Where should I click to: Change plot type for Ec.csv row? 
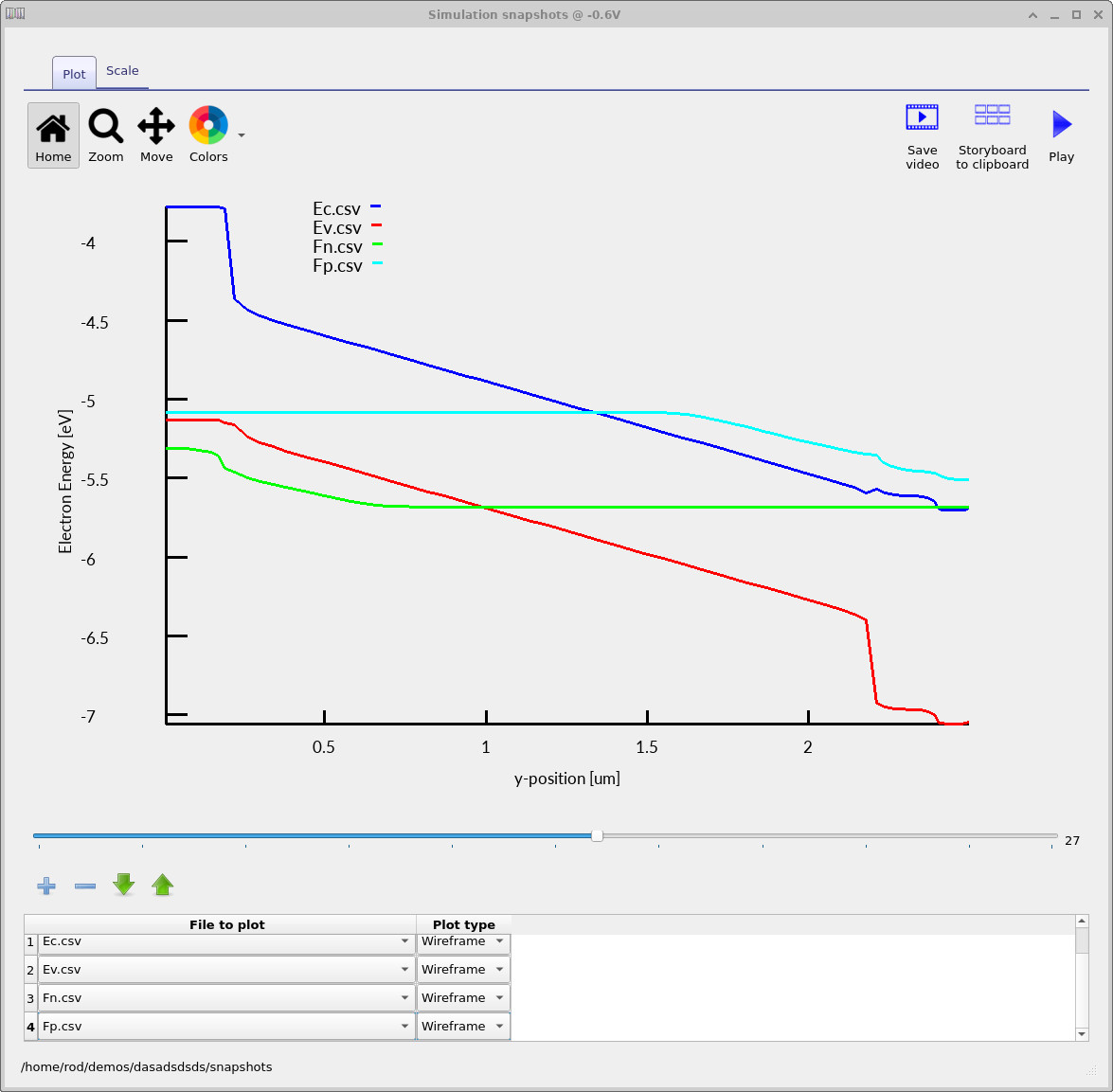click(x=463, y=941)
